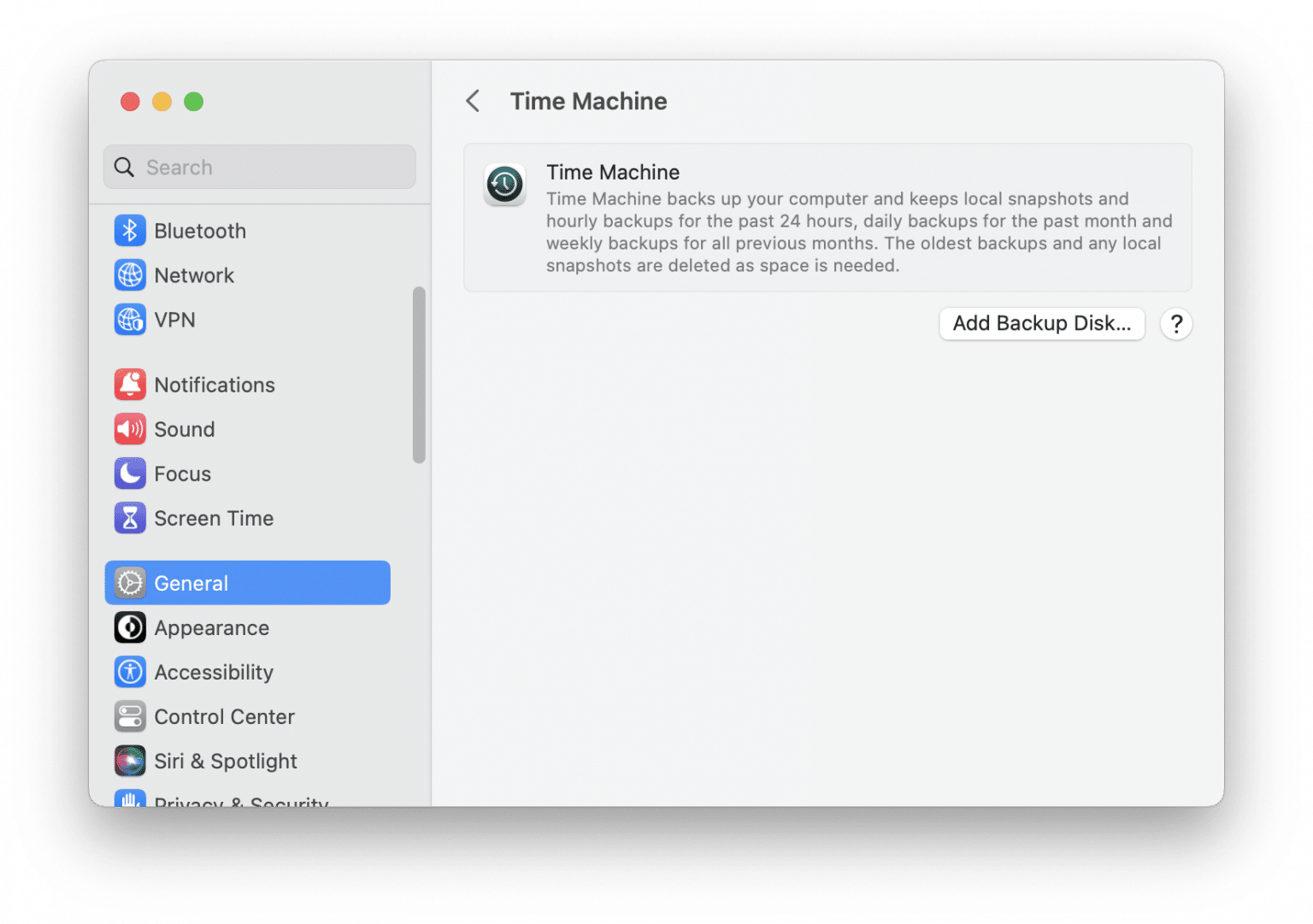Zoom window with green button
The image size is (1313, 924).
(x=194, y=102)
